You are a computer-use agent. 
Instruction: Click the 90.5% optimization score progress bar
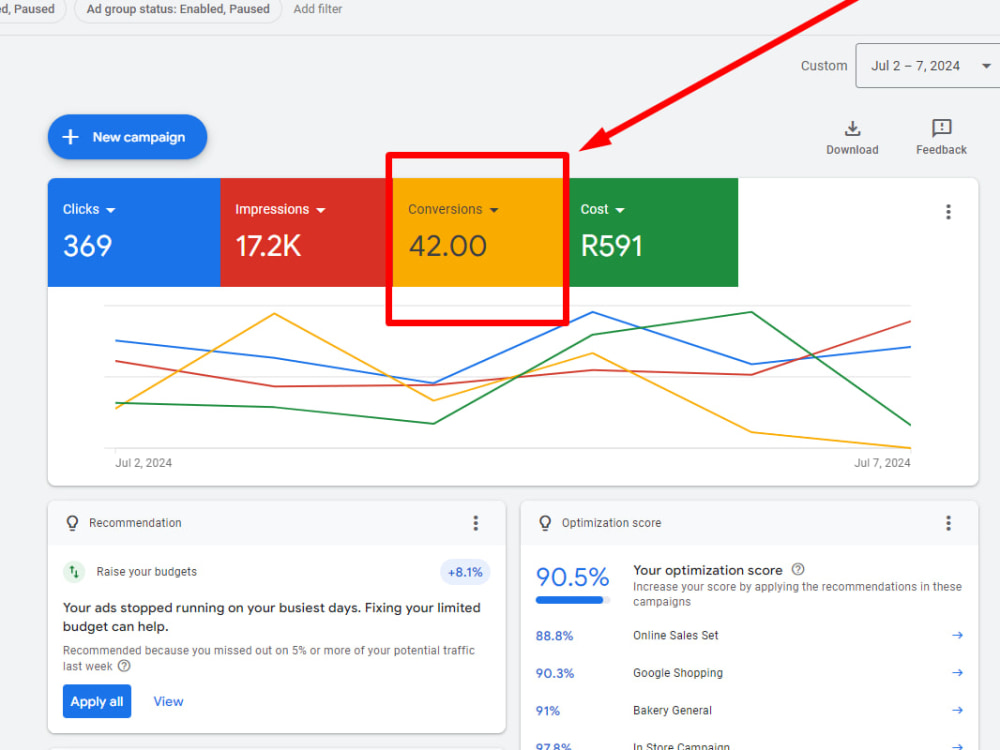(573, 599)
